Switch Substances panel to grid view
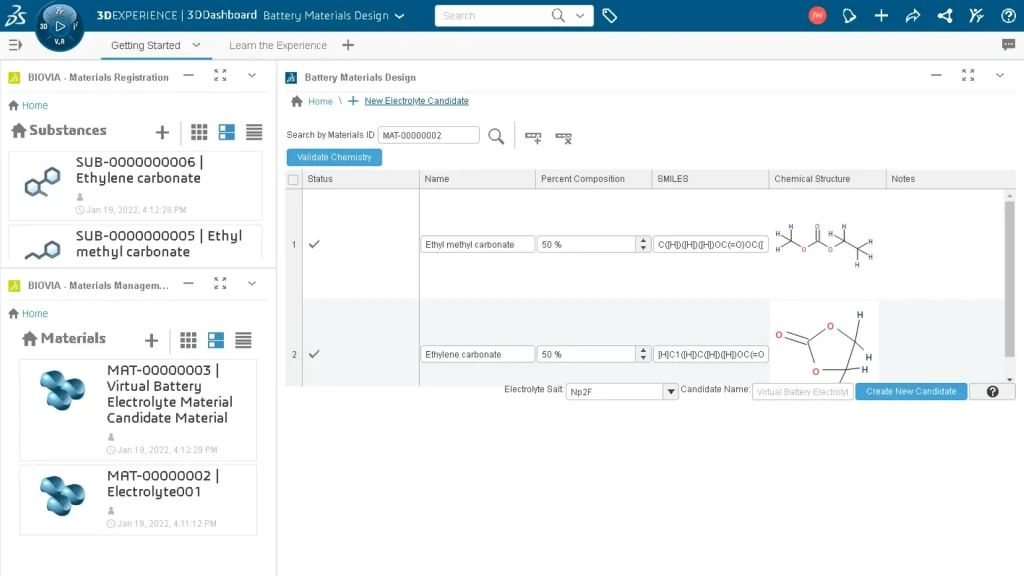This screenshot has width=1024, height=576. 199,132
